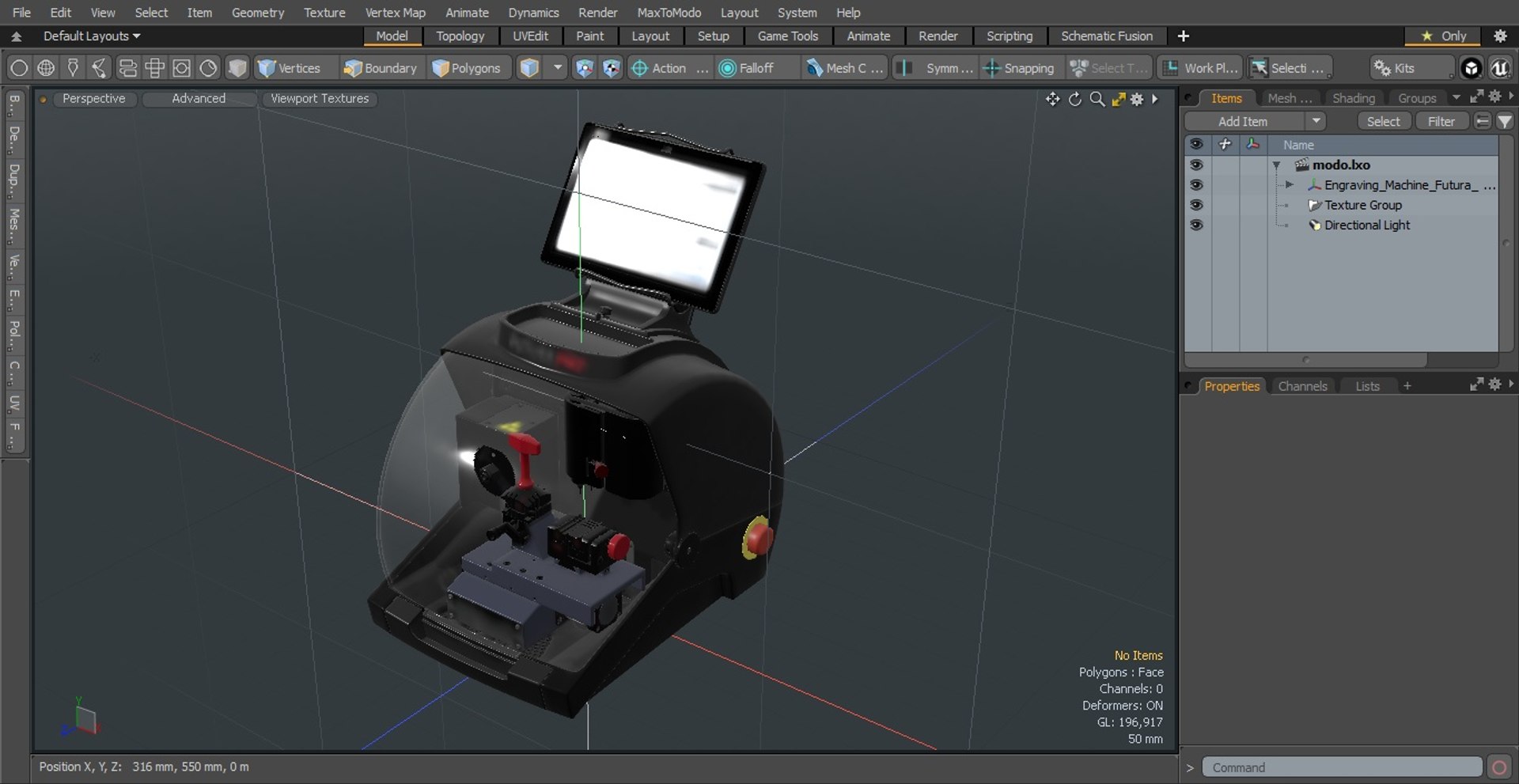Open more tabs arrow after Groups
Image resolution: width=1519 pixels, height=784 pixels.
(x=1456, y=97)
